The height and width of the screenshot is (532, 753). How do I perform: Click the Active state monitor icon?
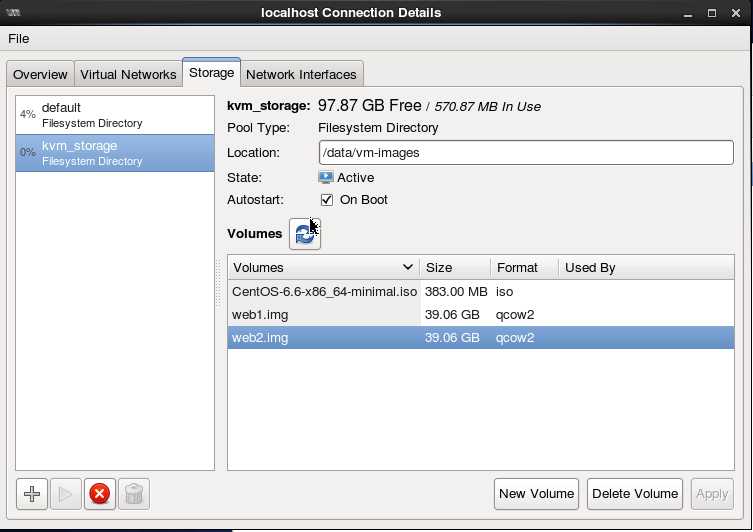click(x=326, y=177)
